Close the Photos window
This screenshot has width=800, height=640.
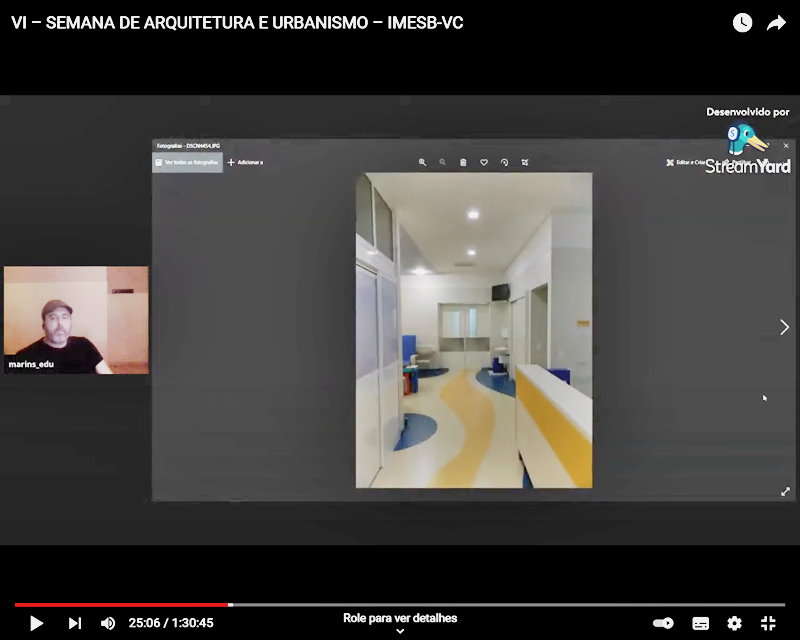786,145
